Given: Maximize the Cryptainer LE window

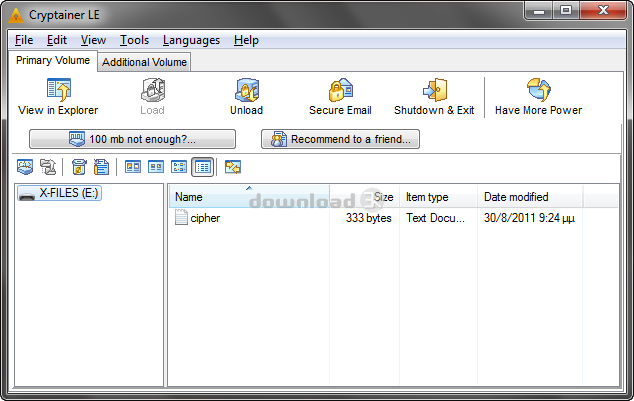Looking at the screenshot, I should tap(566, 10).
